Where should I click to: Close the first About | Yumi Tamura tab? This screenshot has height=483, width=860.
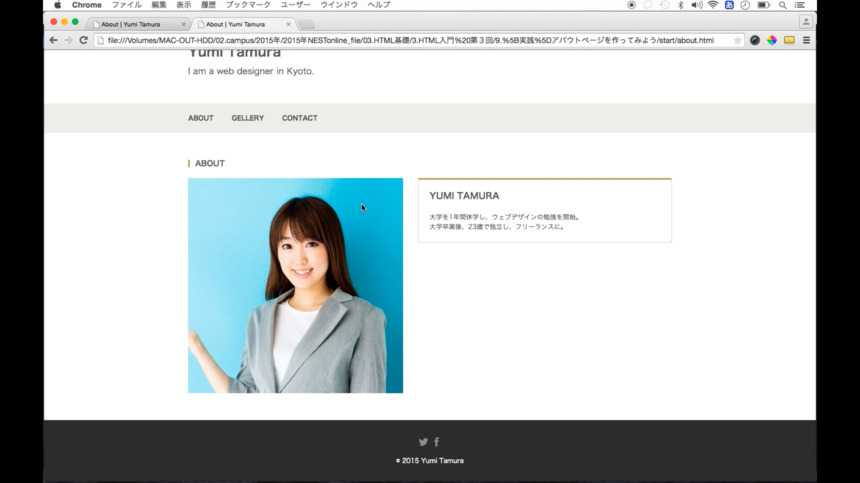pyautogui.click(x=183, y=24)
